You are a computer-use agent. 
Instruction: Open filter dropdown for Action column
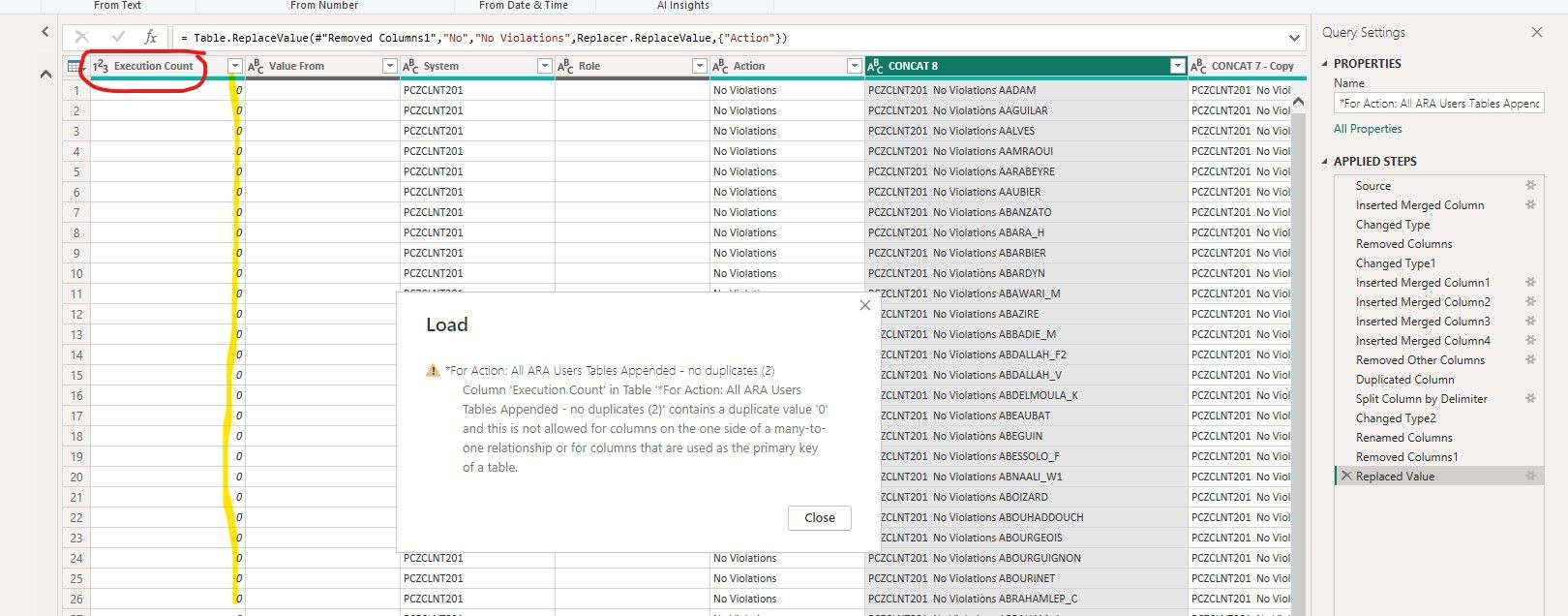point(854,66)
